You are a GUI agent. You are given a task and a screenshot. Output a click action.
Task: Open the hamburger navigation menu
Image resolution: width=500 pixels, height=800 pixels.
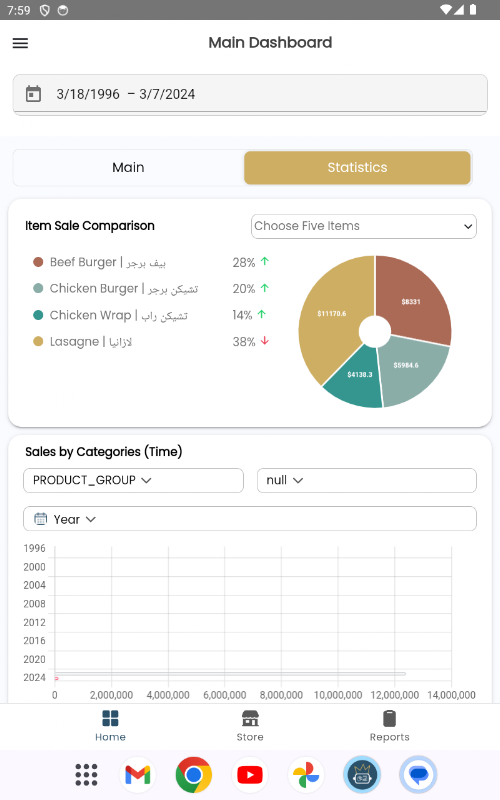(x=20, y=43)
